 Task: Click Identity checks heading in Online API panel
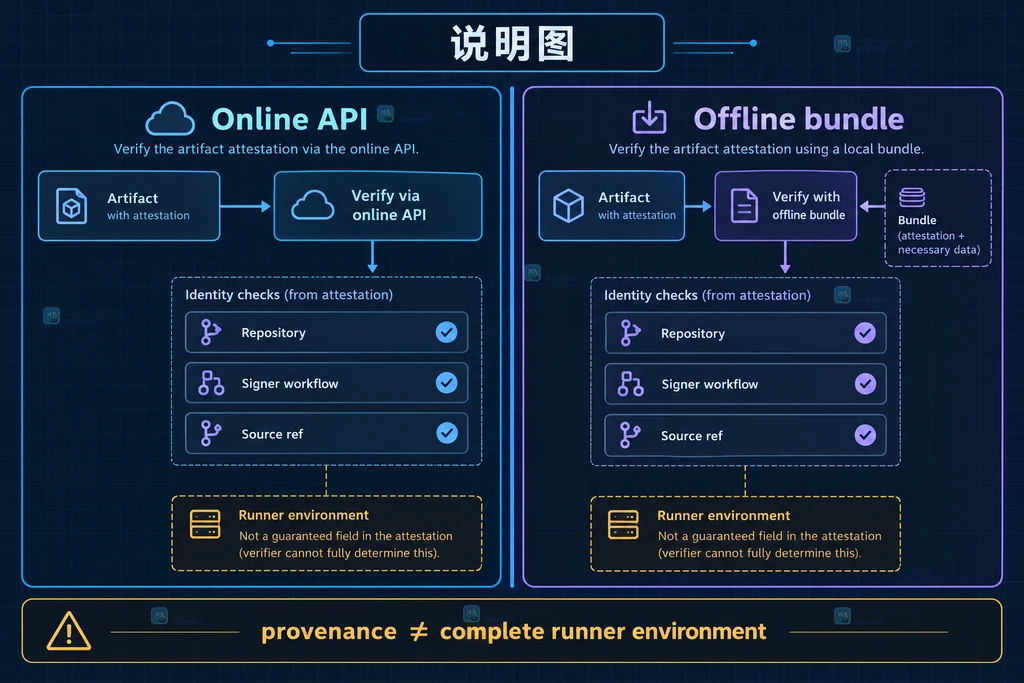(289, 294)
